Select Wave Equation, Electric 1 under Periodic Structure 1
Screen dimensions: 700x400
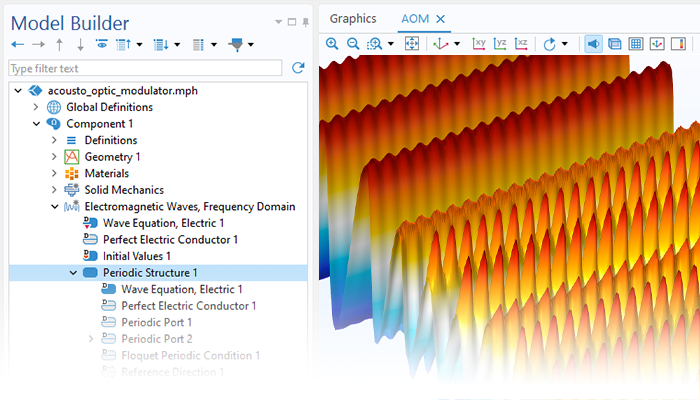(x=182, y=289)
